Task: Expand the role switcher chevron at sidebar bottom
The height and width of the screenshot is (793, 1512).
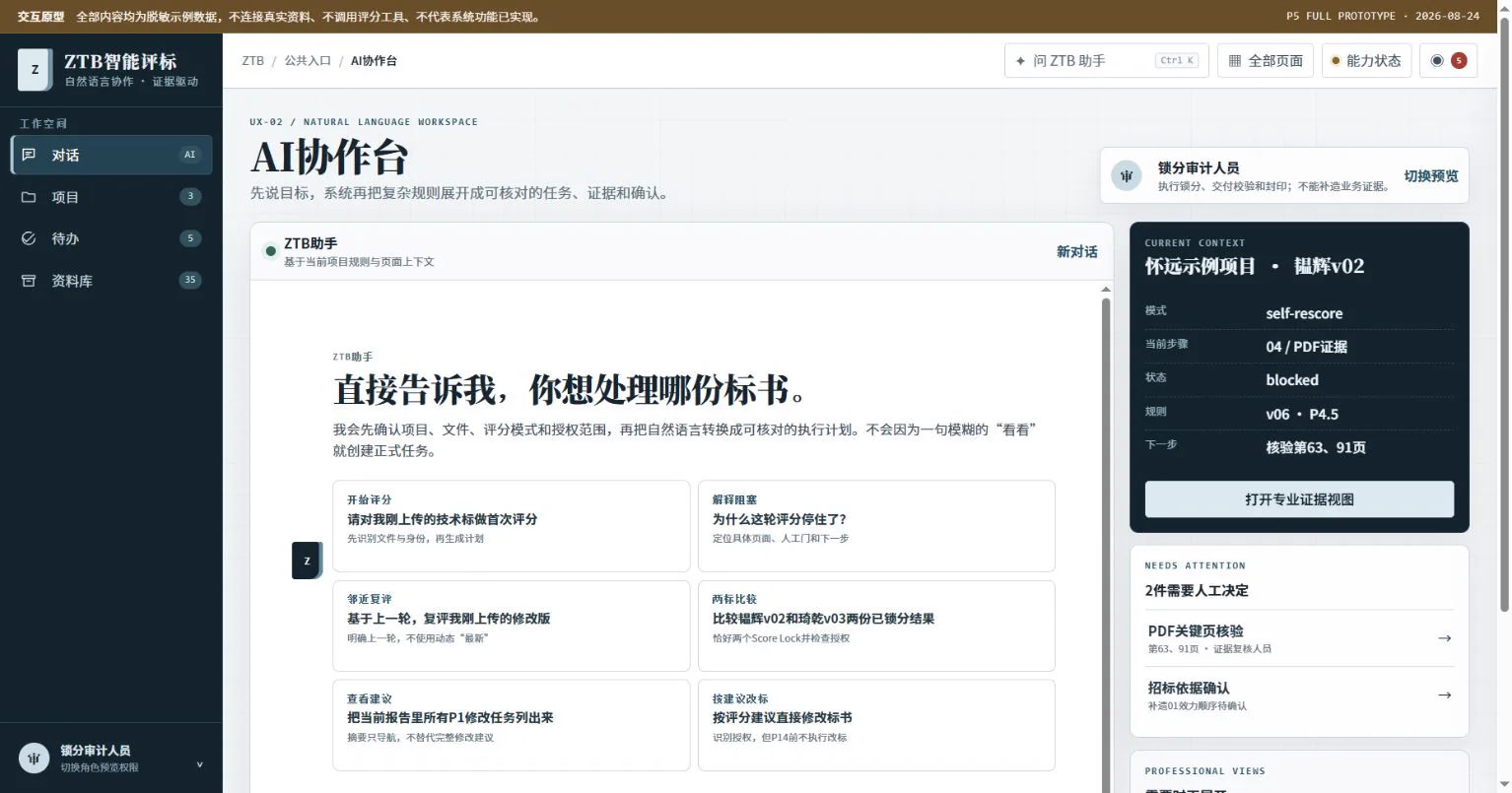Action: coord(200,764)
